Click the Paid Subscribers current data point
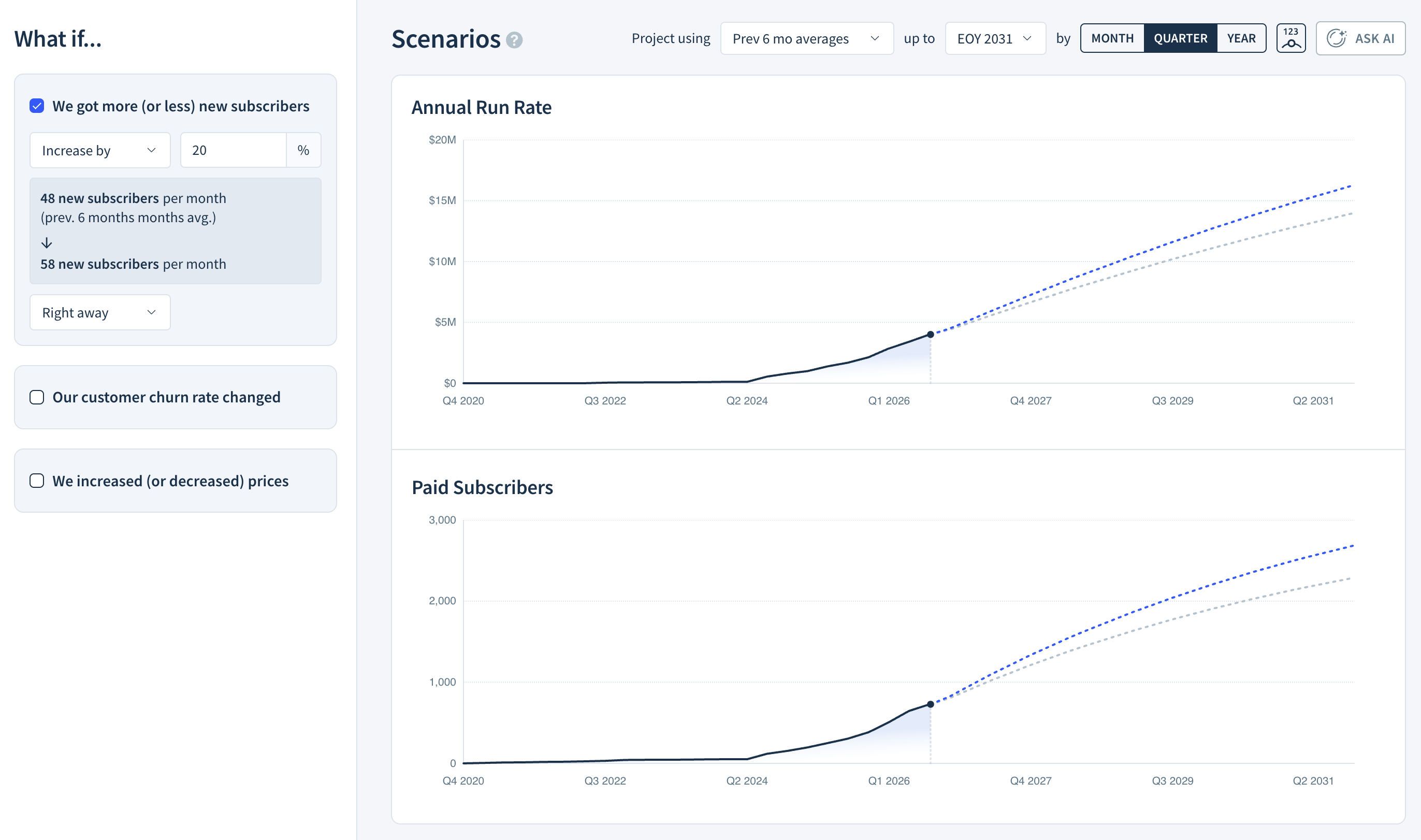 pyautogui.click(x=931, y=705)
